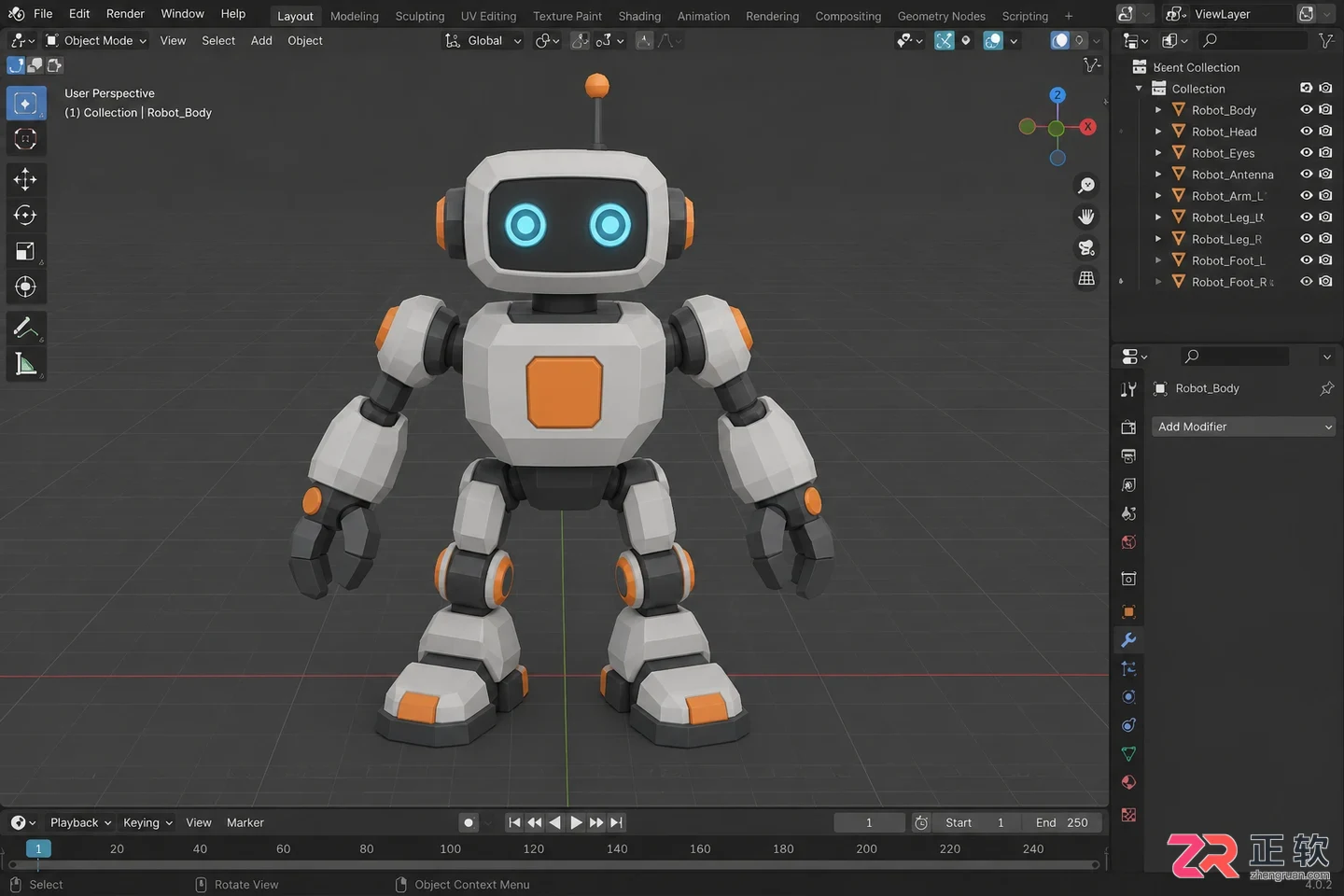Collapse the Collection in outliner
This screenshot has height=896, width=1344.
tap(1139, 89)
